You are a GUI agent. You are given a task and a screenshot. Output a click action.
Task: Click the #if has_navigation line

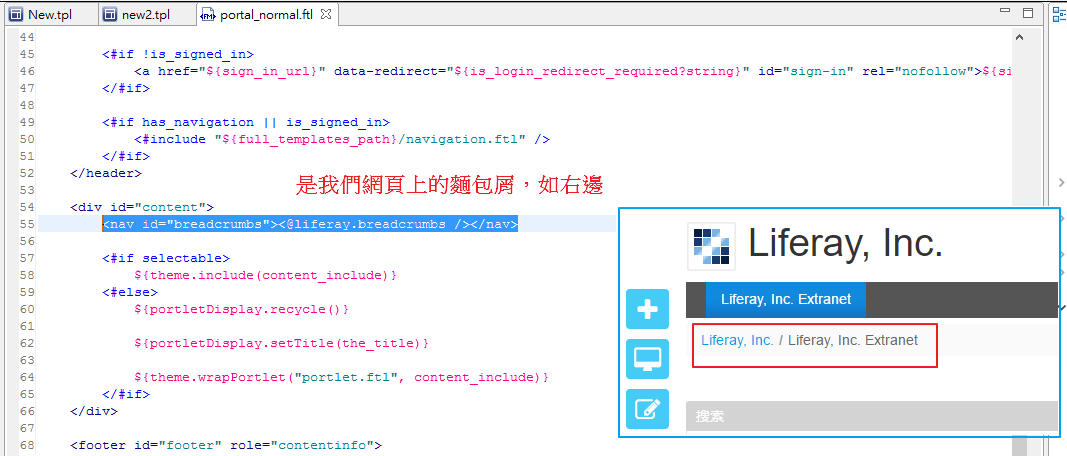[246, 123]
